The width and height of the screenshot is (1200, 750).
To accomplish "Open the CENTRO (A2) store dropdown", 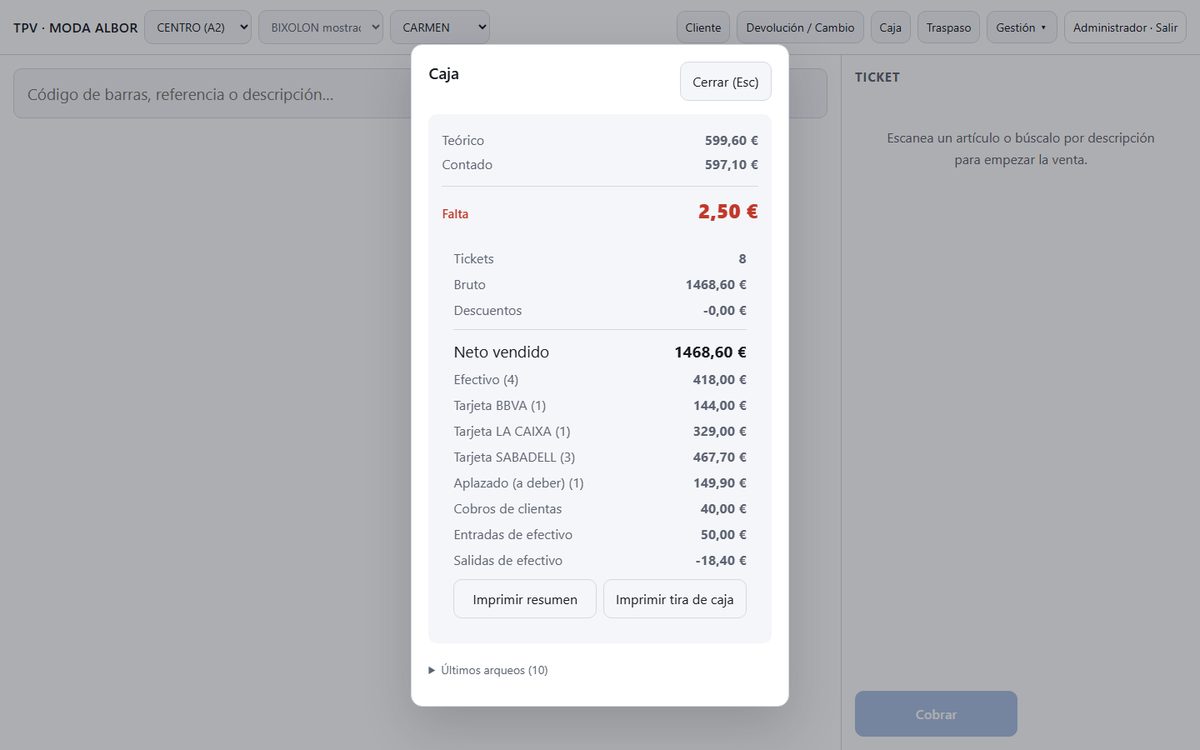I will coord(197,27).
